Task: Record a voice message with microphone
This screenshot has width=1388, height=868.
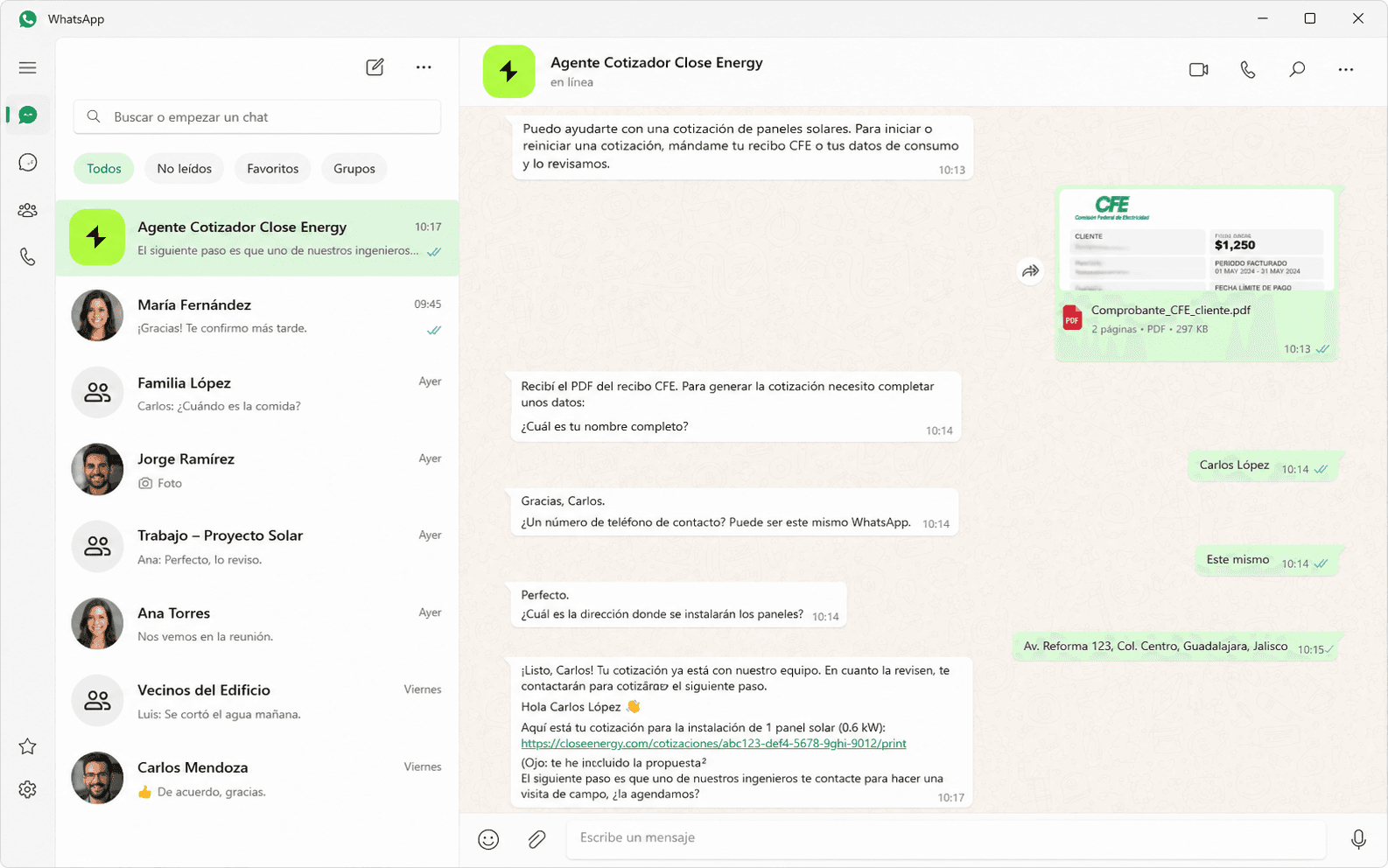Action: tap(1358, 839)
